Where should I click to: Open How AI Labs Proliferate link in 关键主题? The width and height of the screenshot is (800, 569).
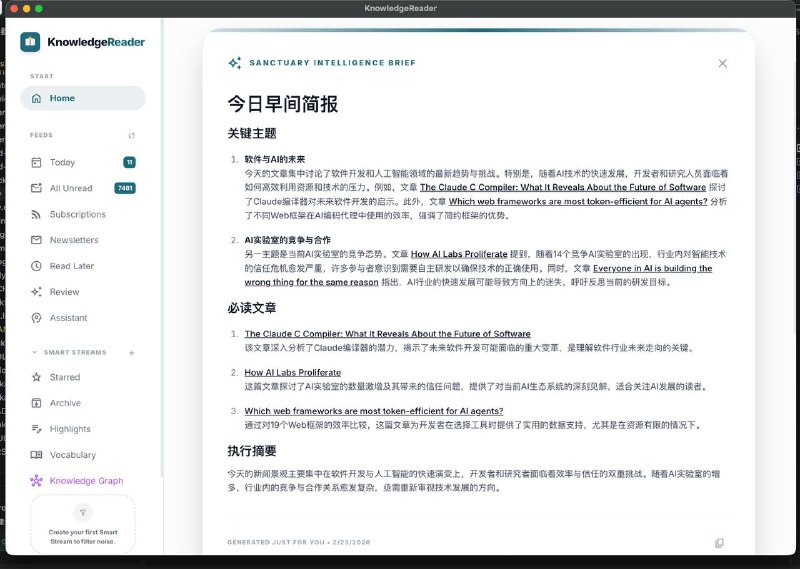[x=459, y=254]
